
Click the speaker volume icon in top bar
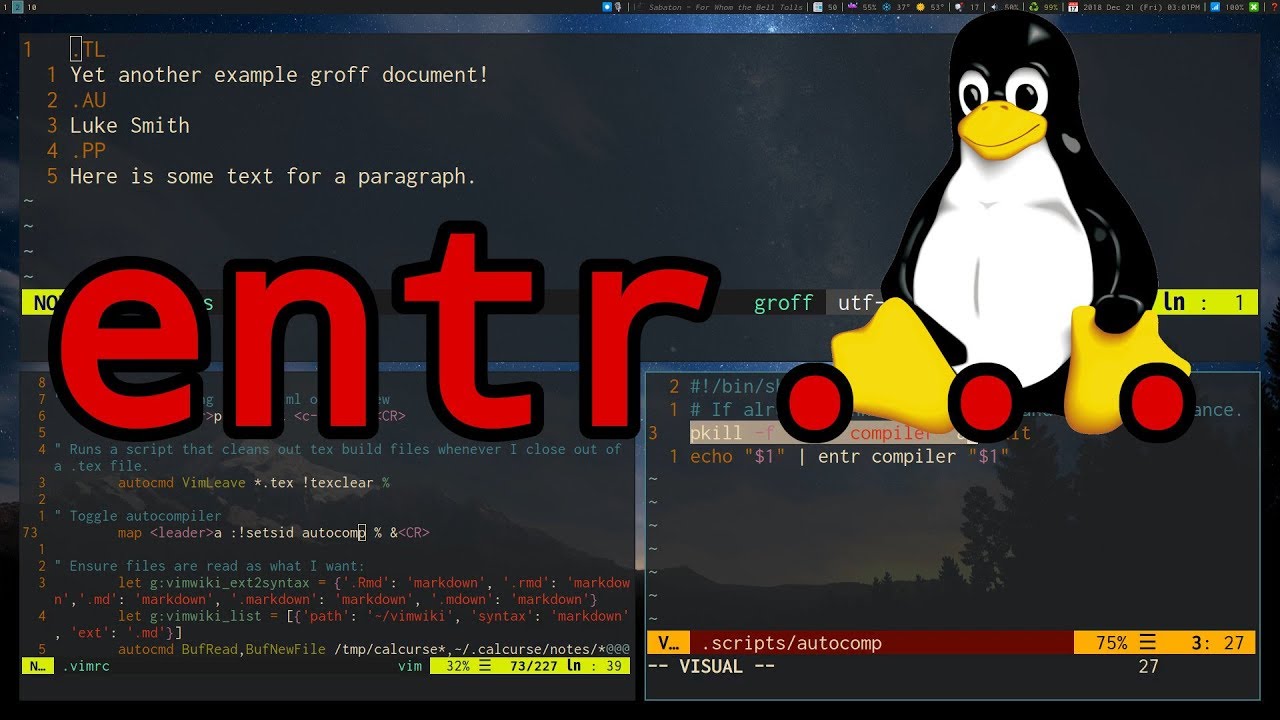994,6
